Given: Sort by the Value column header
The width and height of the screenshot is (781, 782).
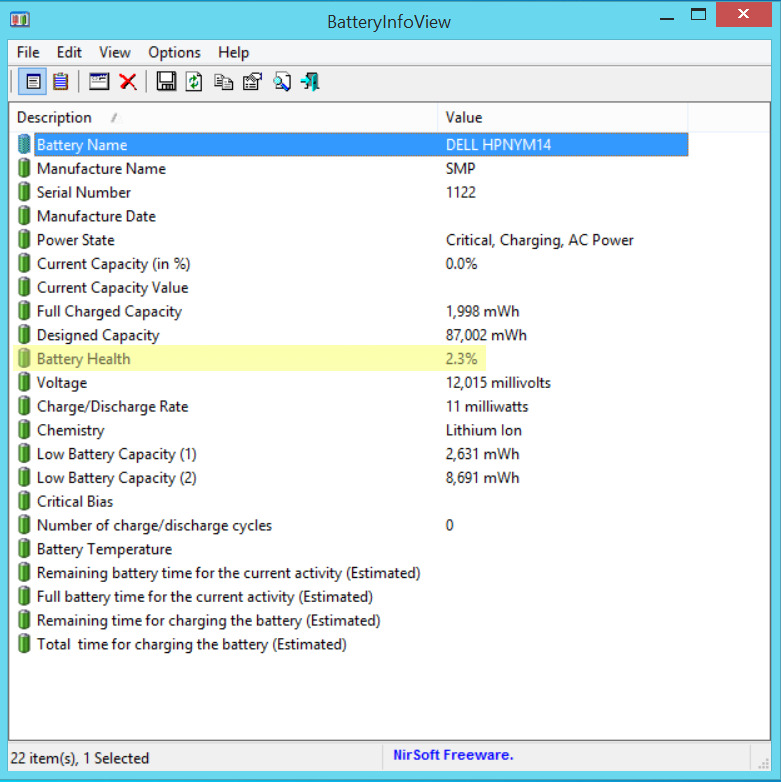Looking at the screenshot, I should point(563,118).
